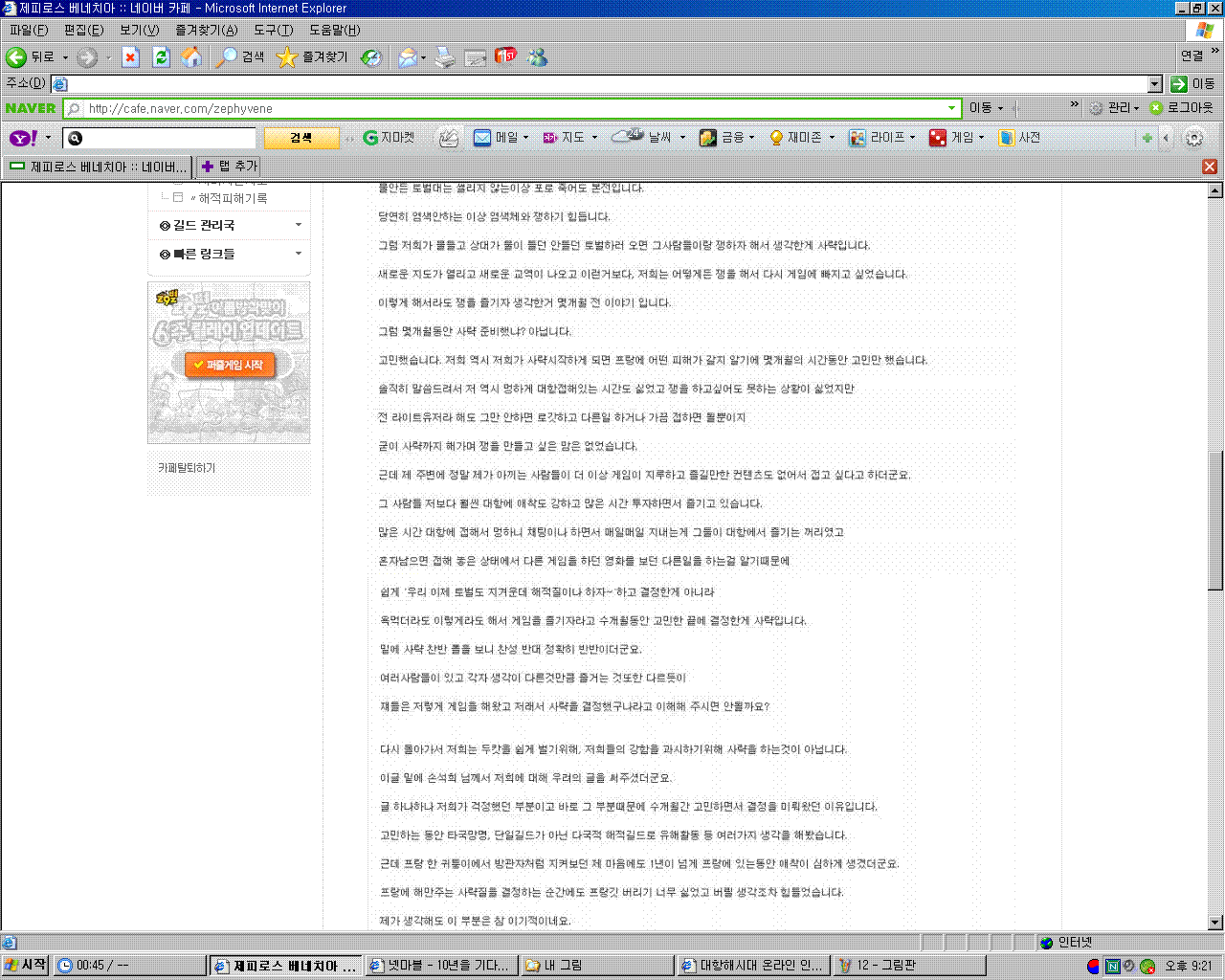
Task: Open the Yahoo toolbar settings gear
Action: pyautogui.click(x=1193, y=138)
